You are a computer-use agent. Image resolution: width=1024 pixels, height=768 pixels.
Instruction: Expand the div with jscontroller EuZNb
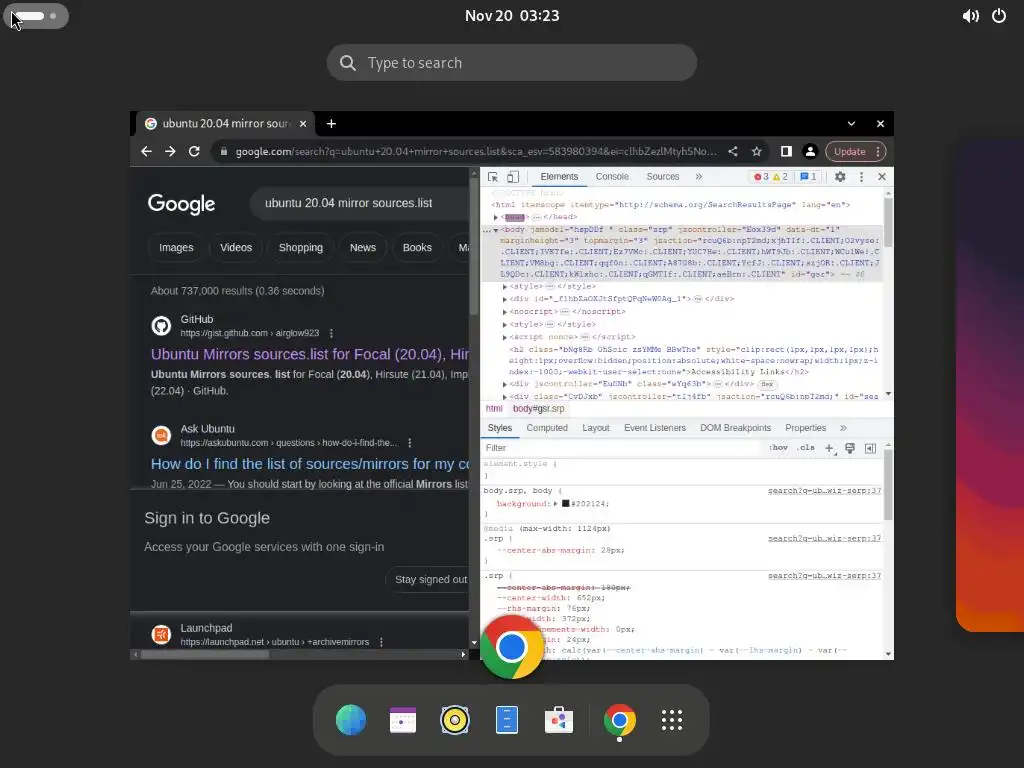coord(505,385)
